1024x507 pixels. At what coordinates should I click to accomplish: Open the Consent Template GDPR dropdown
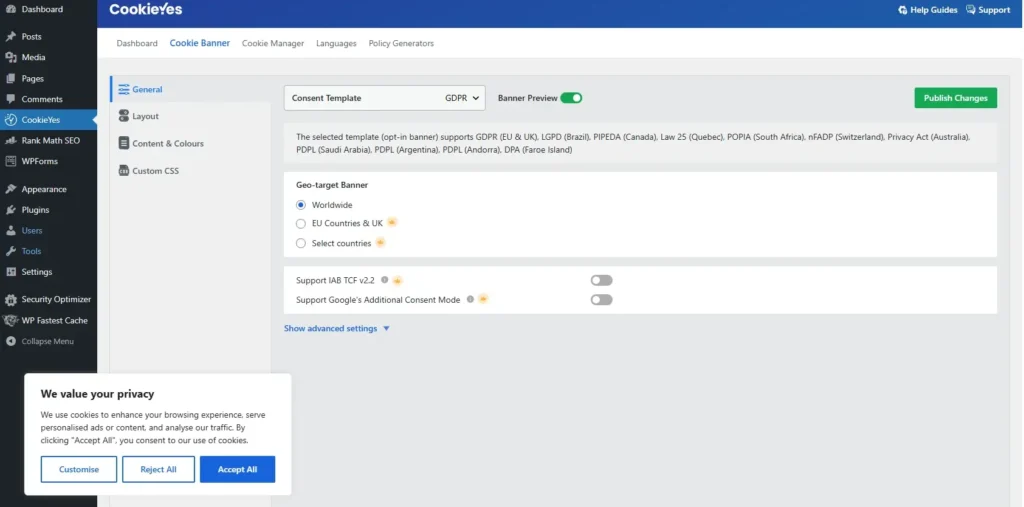pyautogui.click(x=385, y=98)
